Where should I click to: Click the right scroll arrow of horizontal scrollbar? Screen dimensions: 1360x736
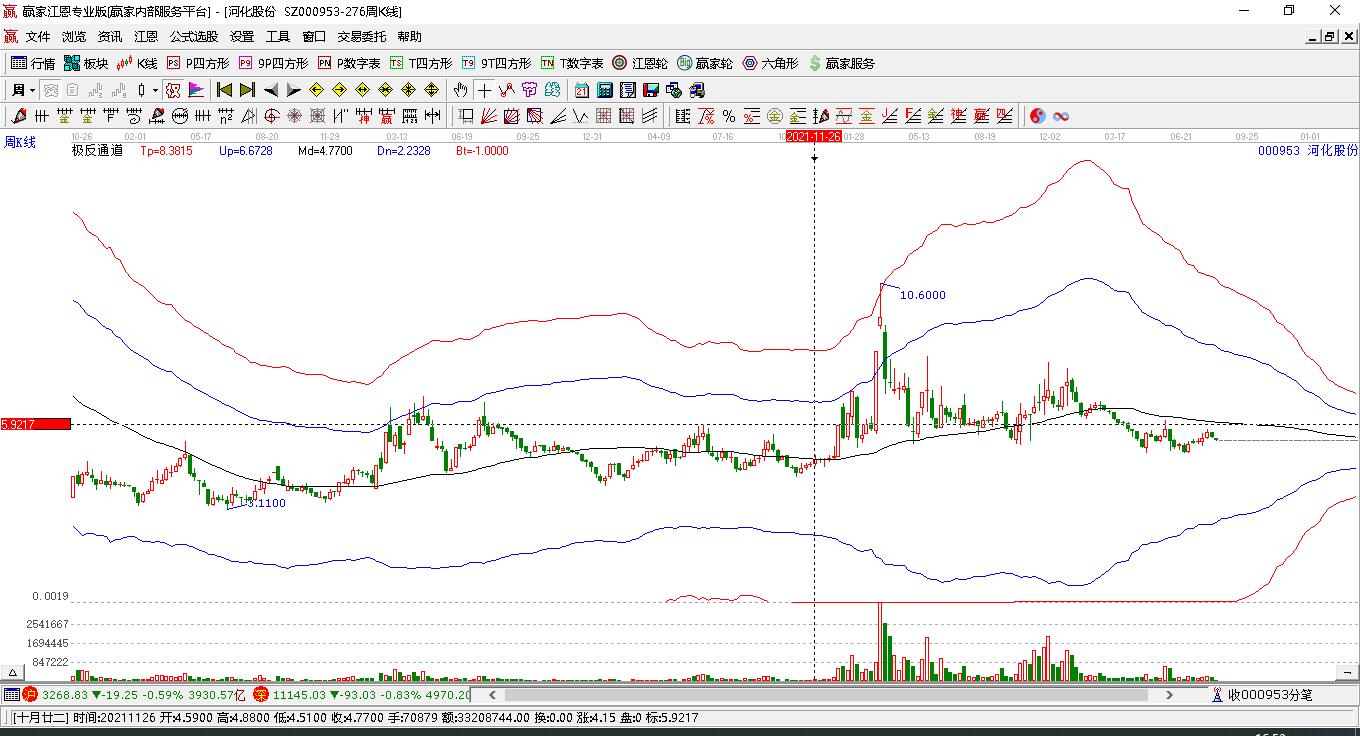(1169, 694)
